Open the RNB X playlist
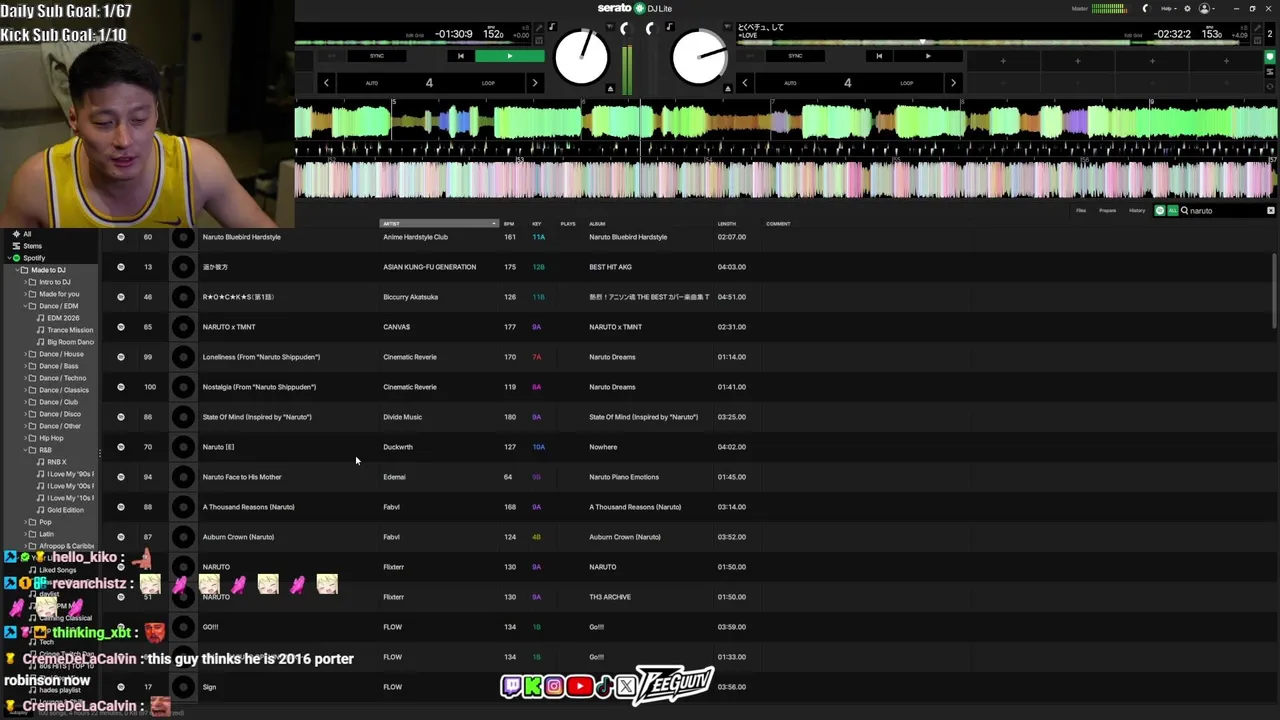Image resolution: width=1280 pixels, height=720 pixels. (57, 462)
